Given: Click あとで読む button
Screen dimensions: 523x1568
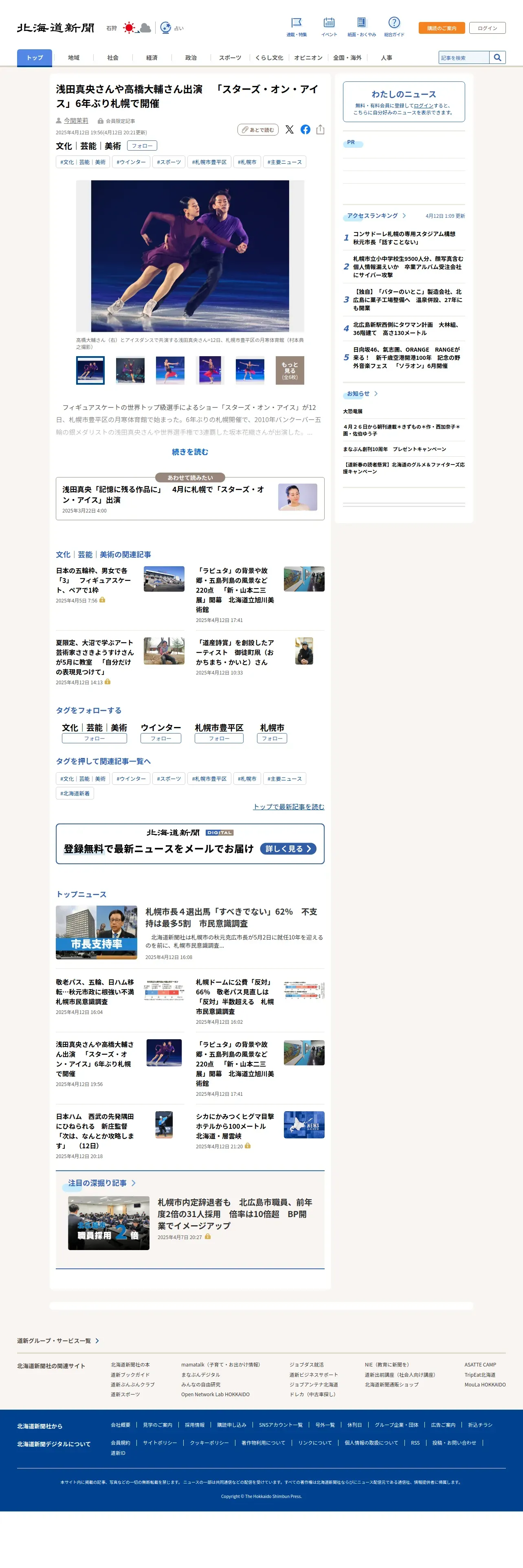Looking at the screenshot, I should point(258,130).
